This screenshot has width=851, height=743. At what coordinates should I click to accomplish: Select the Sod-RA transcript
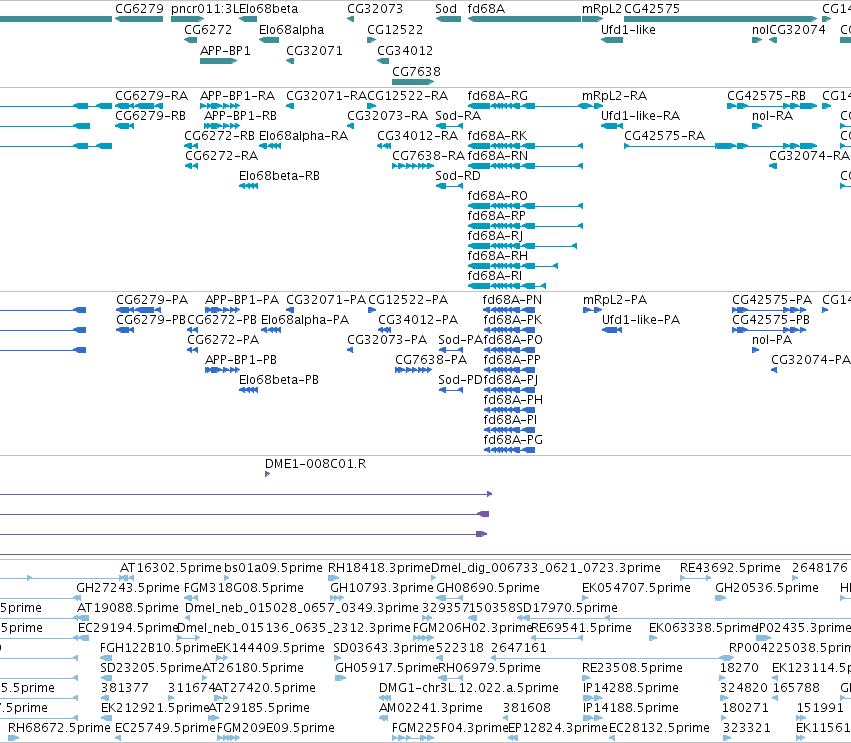449,126
